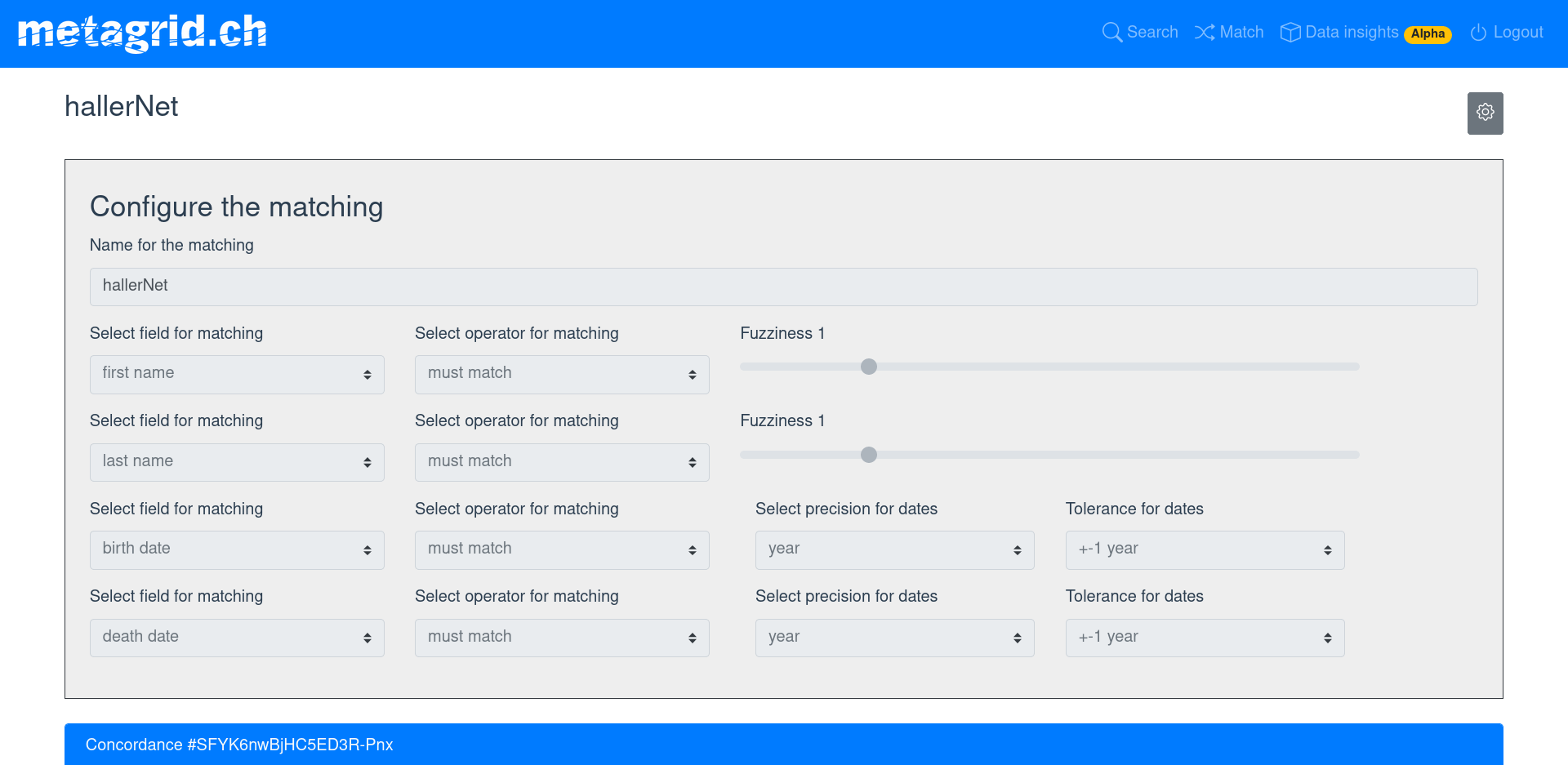Open date precision dropdown for birth date
1568x765 pixels.
(894, 549)
